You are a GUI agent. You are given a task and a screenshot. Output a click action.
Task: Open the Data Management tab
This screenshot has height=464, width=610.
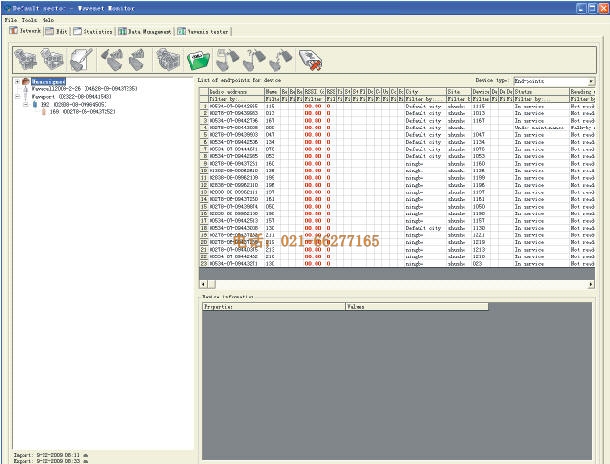tap(145, 32)
